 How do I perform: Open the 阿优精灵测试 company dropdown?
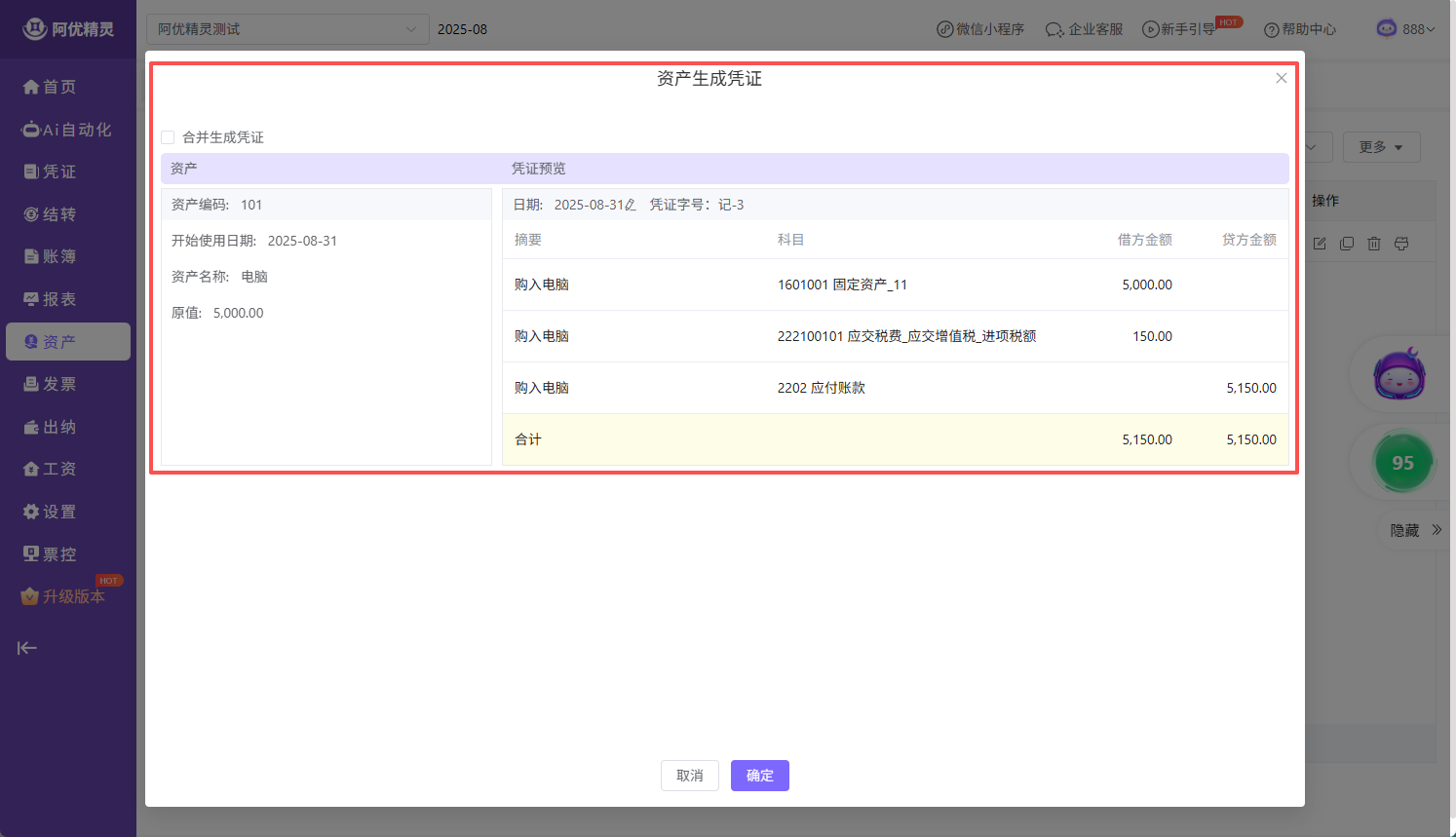[287, 29]
